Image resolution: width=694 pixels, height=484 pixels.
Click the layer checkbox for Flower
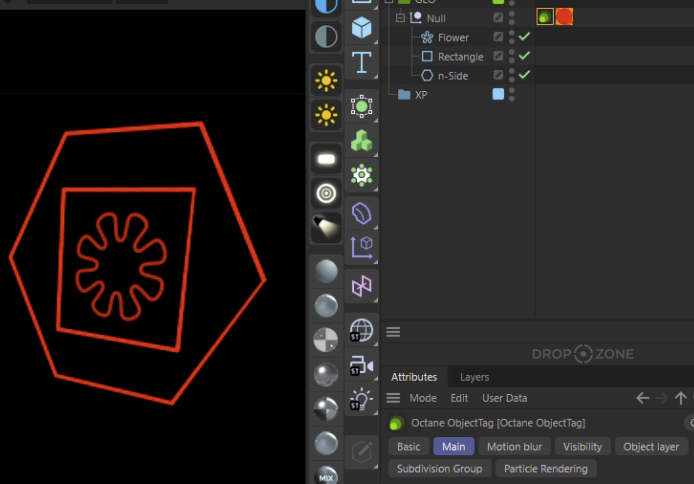(x=498, y=37)
